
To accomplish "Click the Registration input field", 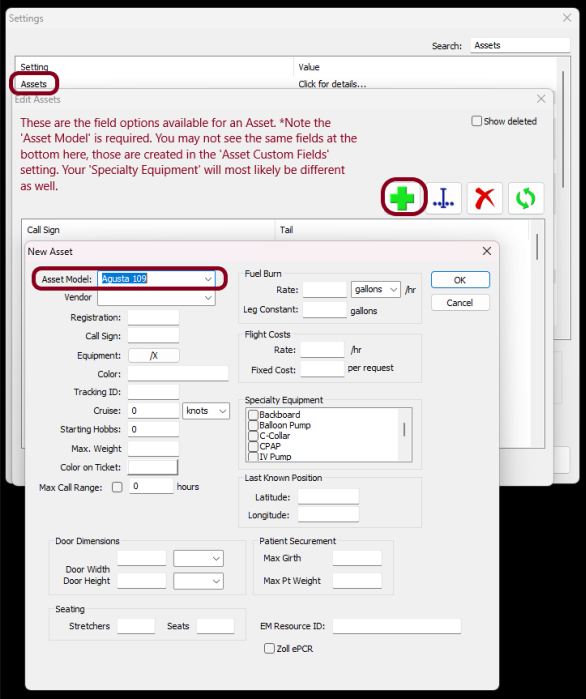I will 153,317.
